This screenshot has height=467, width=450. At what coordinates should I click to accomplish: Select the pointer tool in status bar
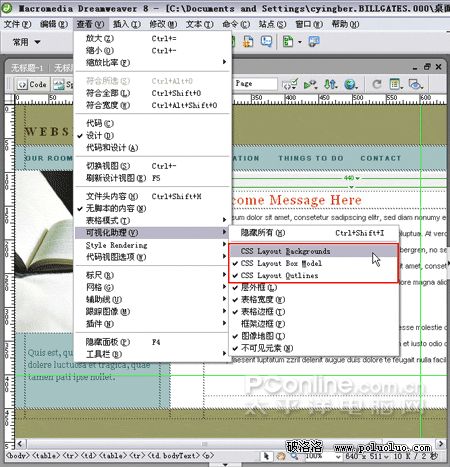[x=266, y=456]
